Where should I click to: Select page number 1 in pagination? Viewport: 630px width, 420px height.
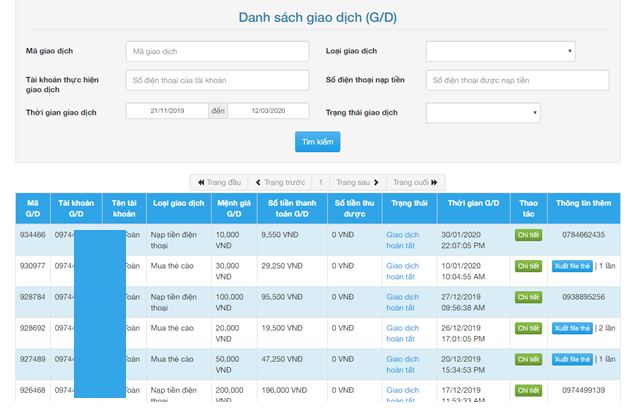321,182
